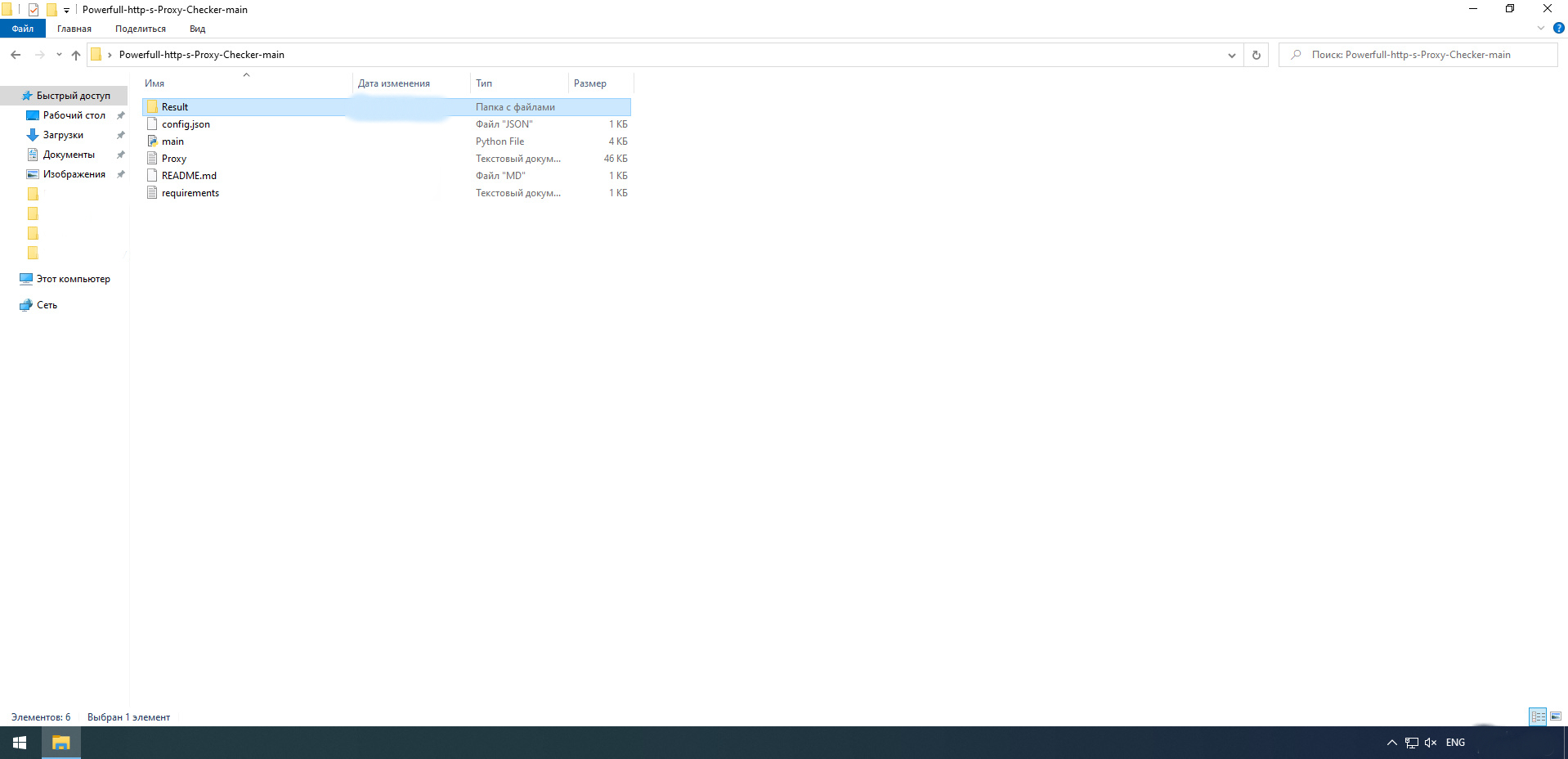This screenshot has height=759, width=1568.
Task: Refresh the current folder view
Action: 1257,55
